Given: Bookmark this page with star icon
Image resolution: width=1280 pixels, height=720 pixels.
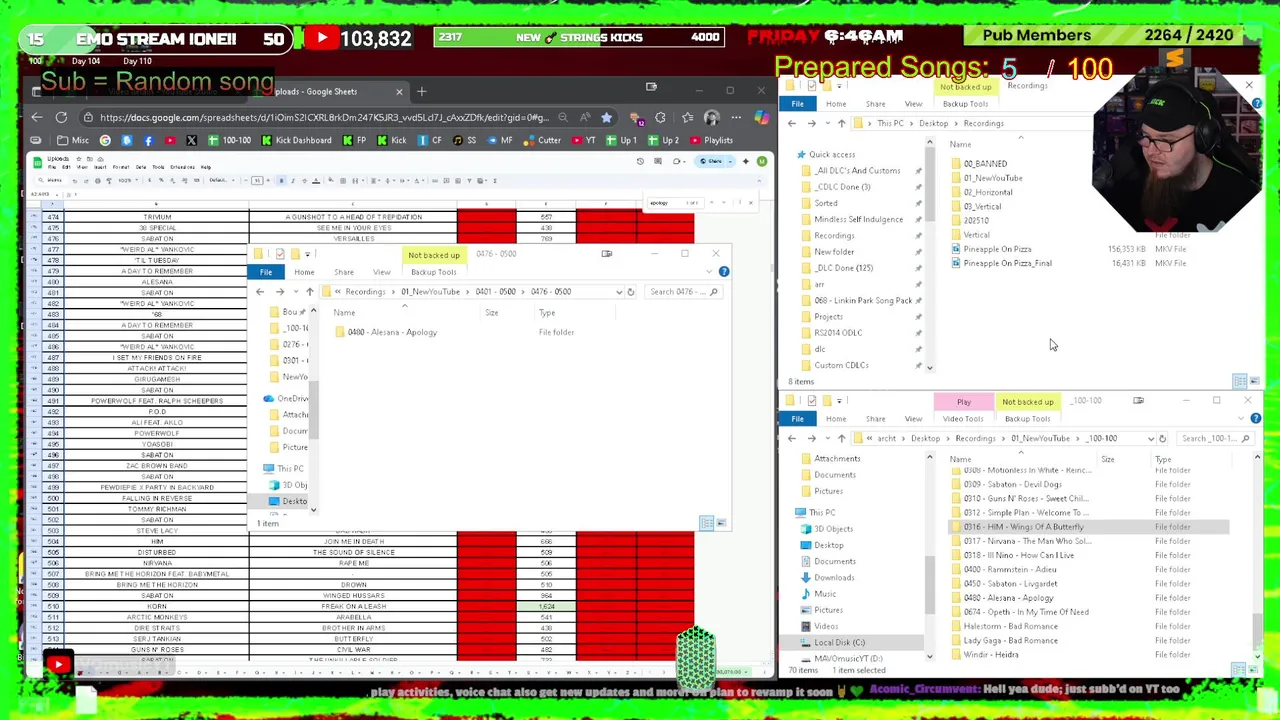Looking at the screenshot, I should click(606, 117).
